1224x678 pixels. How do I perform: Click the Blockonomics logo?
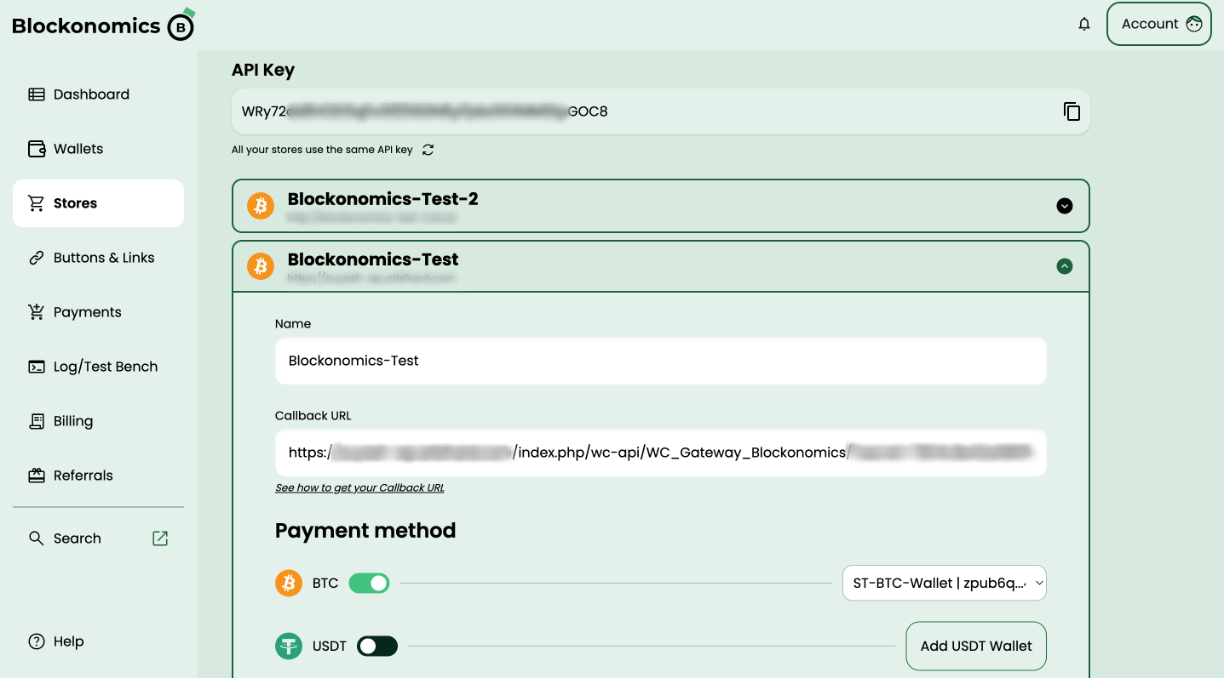pos(103,25)
